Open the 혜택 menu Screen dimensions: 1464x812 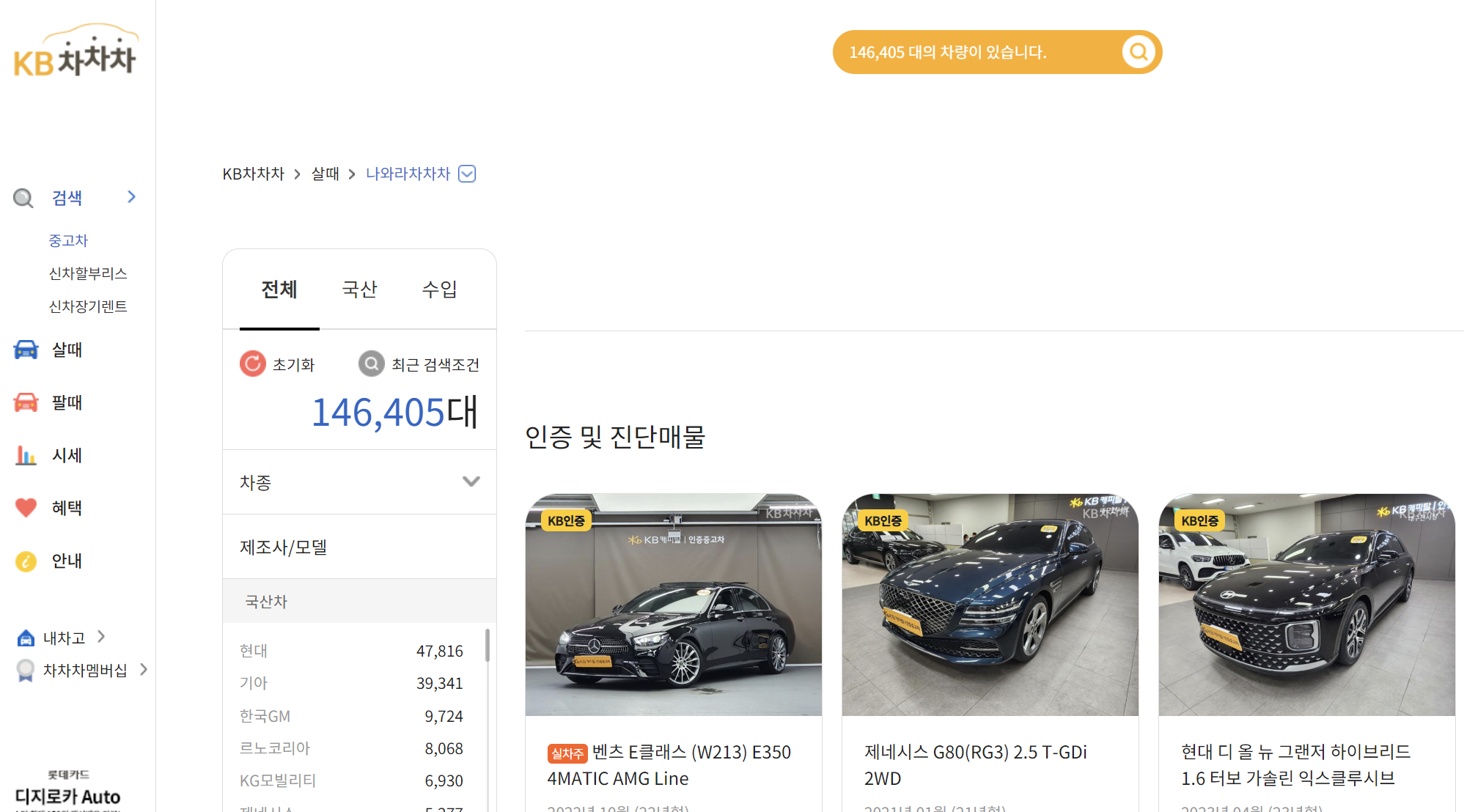(67, 508)
